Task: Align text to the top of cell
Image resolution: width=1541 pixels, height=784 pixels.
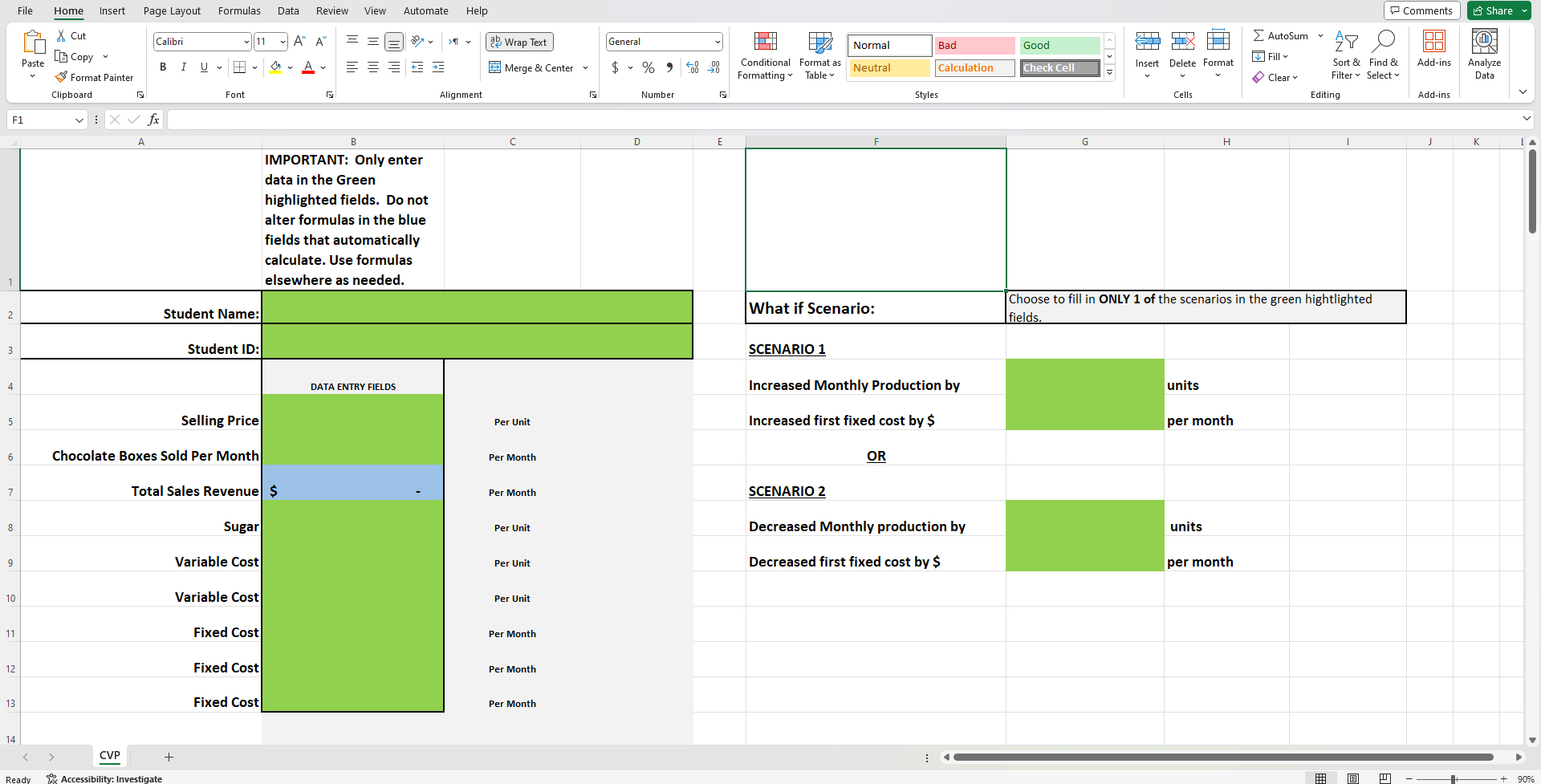Action: pos(352,42)
